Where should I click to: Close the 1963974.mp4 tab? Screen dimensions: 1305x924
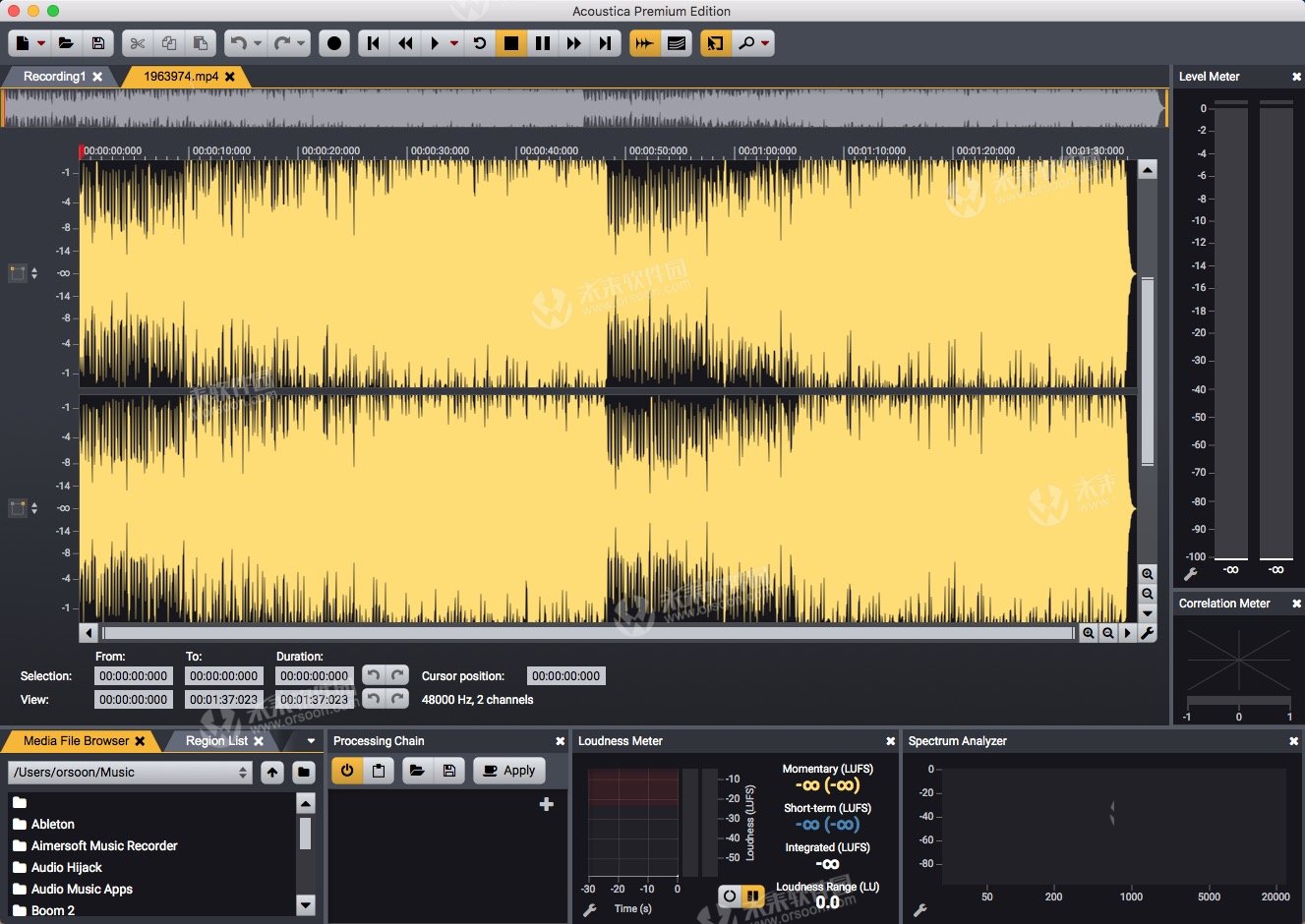(230, 77)
